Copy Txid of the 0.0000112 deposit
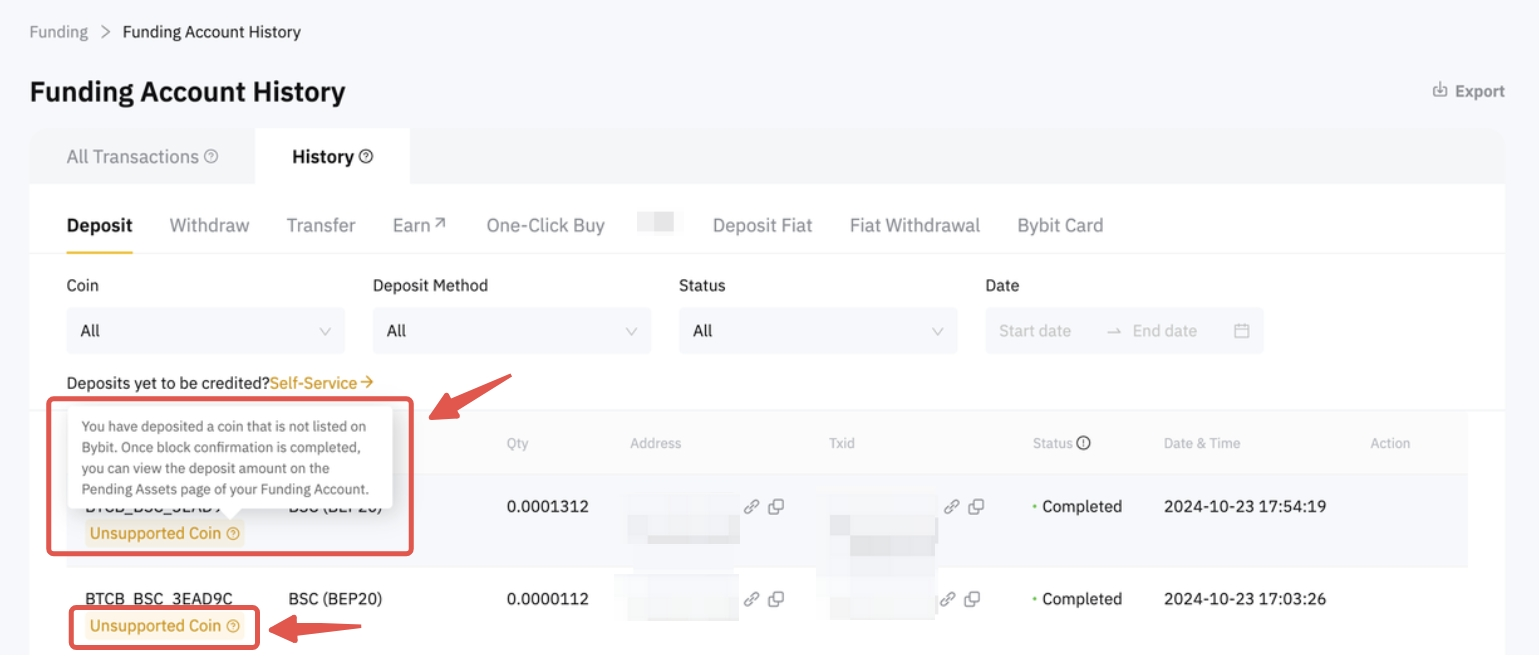Screen dimensions: 1539x658 tap(972, 599)
